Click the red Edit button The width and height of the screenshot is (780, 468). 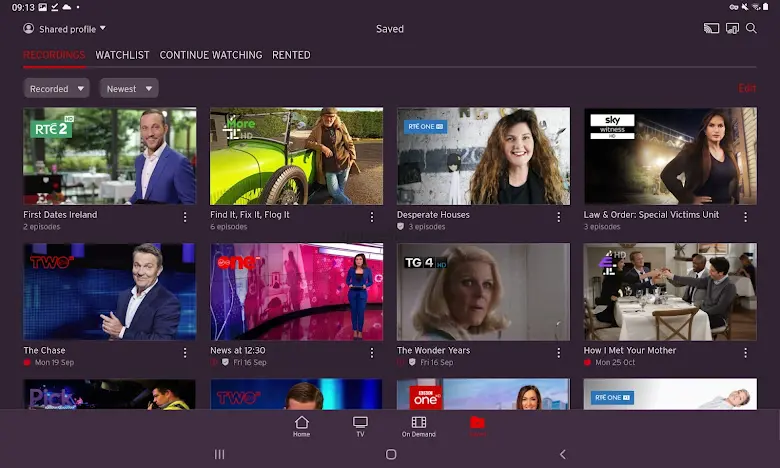[x=747, y=89]
